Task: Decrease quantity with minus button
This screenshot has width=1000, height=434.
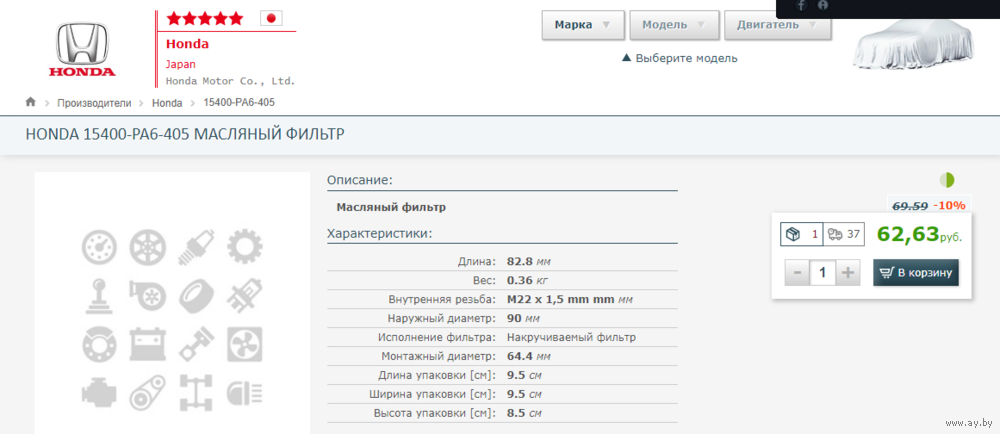Action: (797, 273)
